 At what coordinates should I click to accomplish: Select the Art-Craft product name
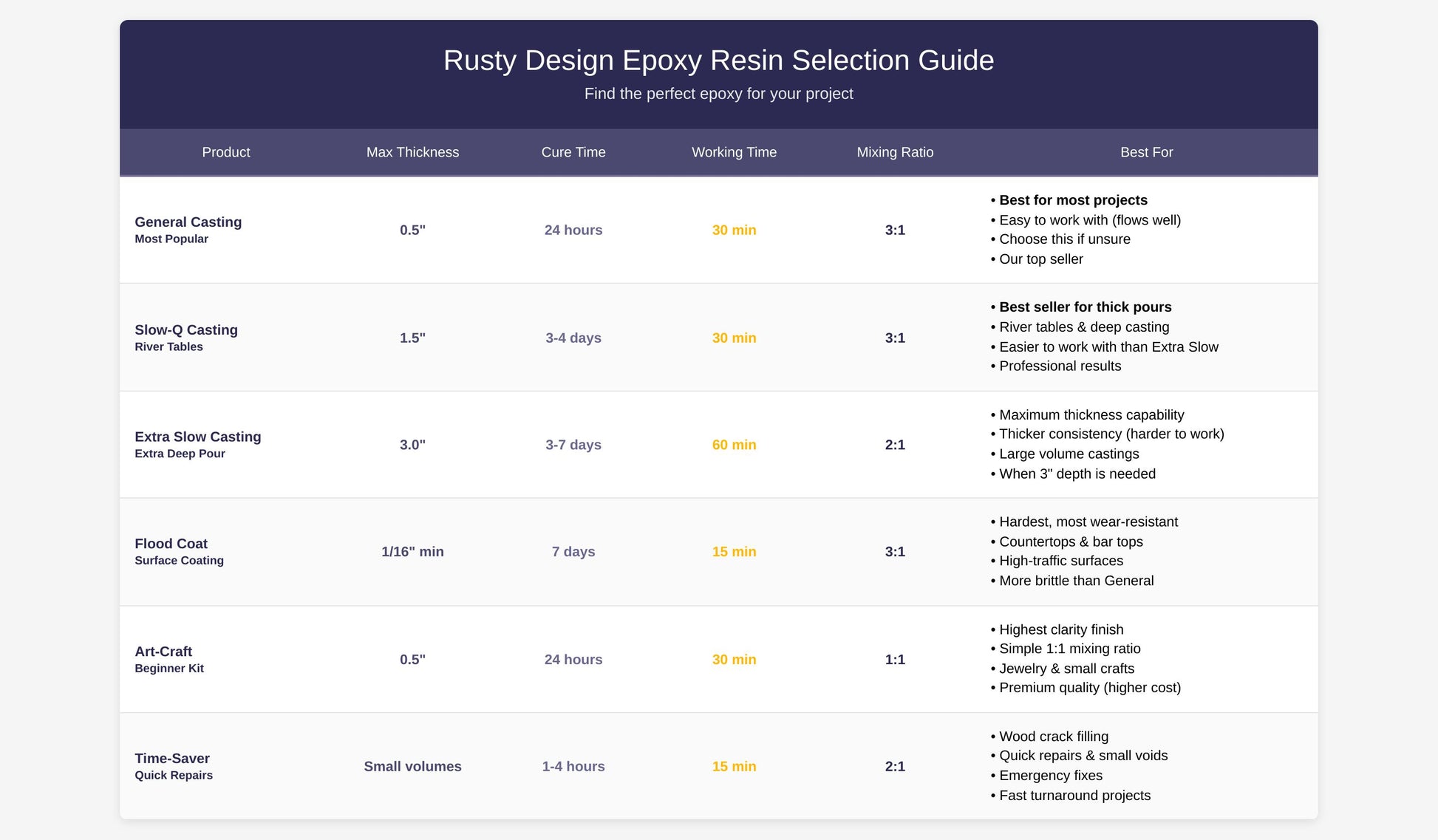click(163, 652)
